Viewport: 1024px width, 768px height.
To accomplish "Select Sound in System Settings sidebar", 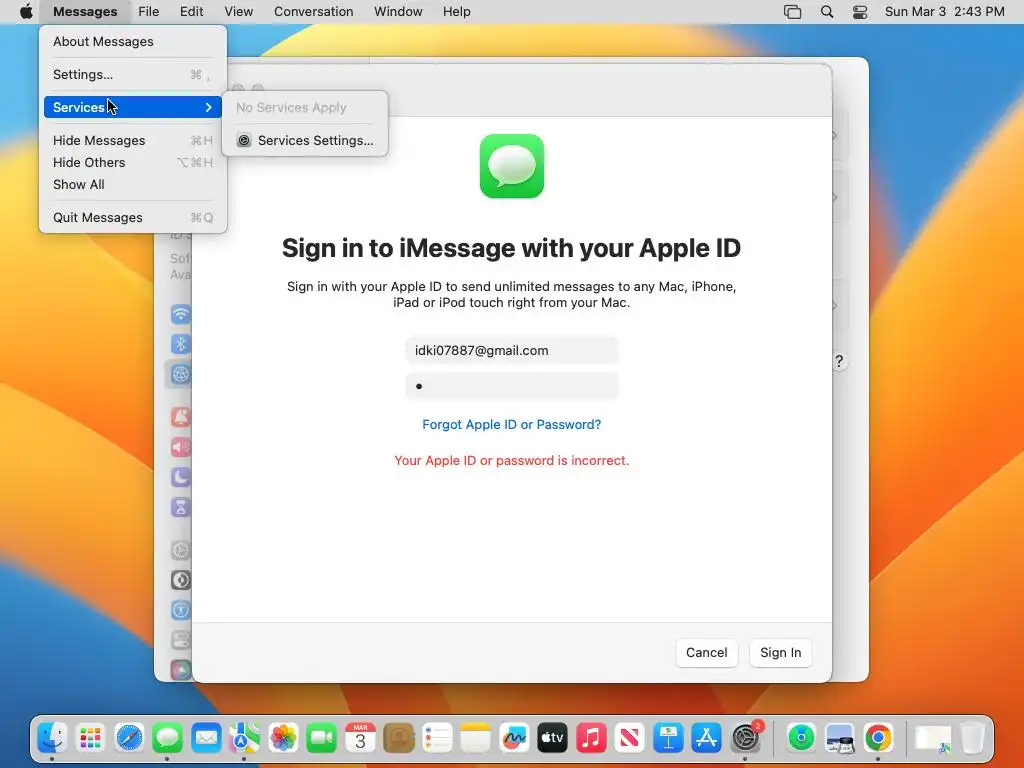I will pos(181,447).
